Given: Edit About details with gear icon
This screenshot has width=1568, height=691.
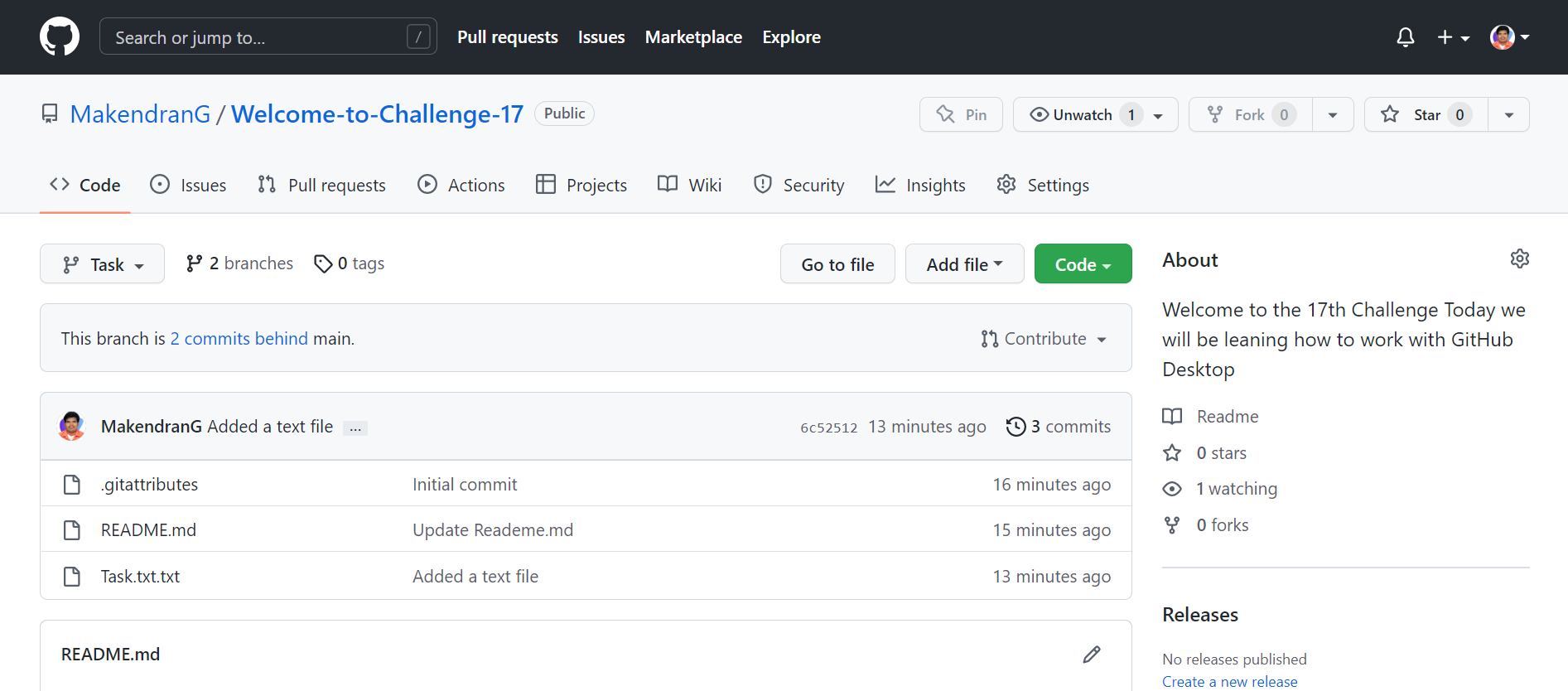Looking at the screenshot, I should (1519, 259).
